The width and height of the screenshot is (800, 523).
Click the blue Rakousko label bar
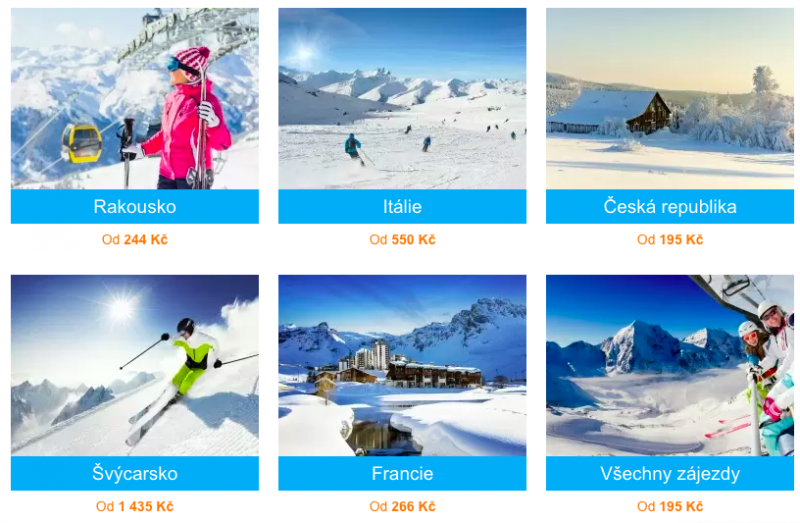coord(135,207)
